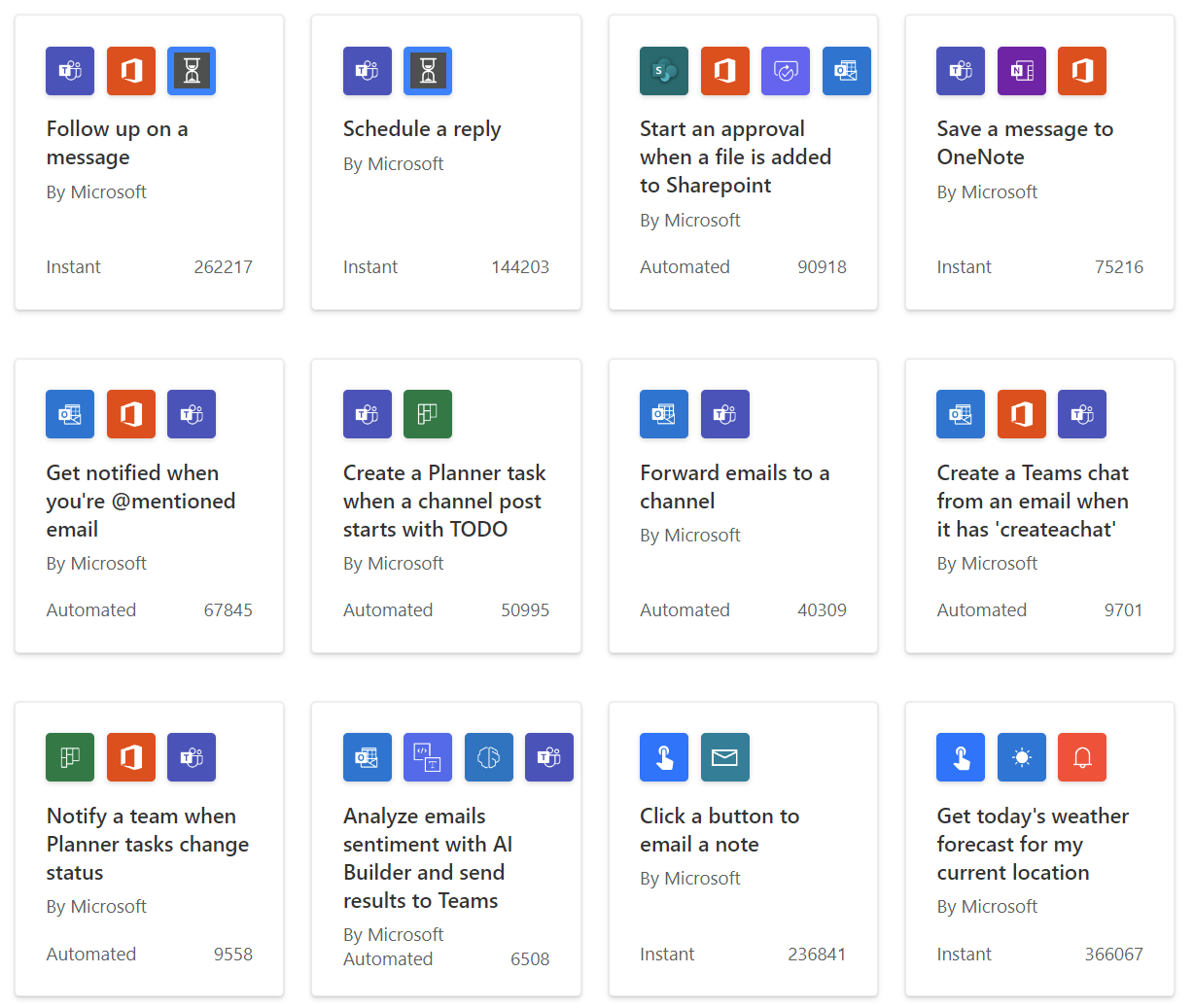Click Office icon in 'Follow up on a message' card
The width and height of the screenshot is (1194, 1008).
[131, 71]
